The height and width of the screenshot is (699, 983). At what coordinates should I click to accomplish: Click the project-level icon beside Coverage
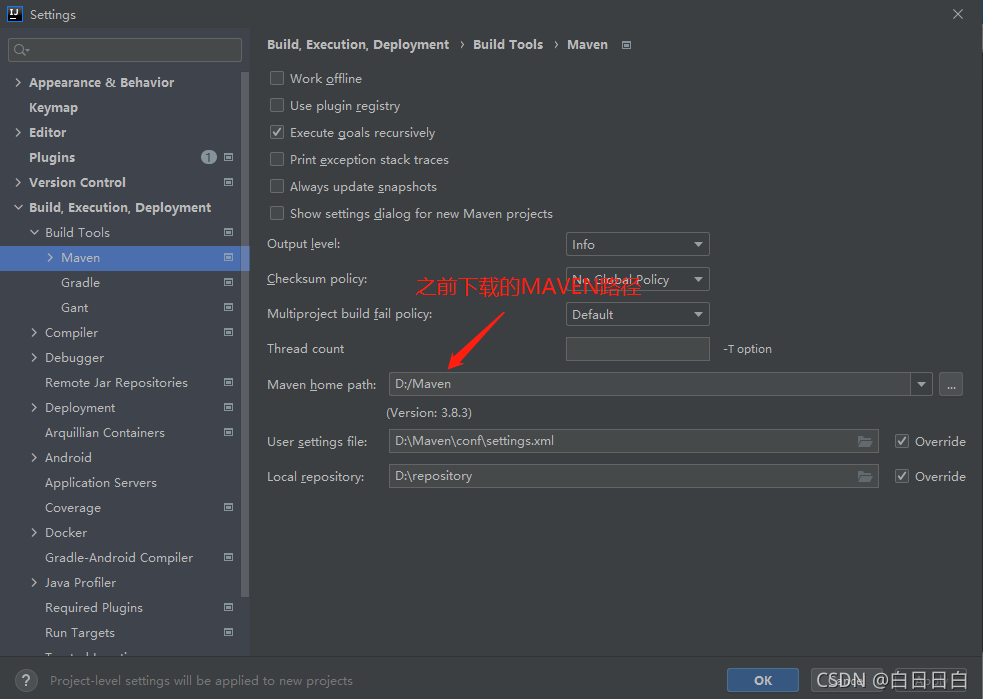[229, 507]
